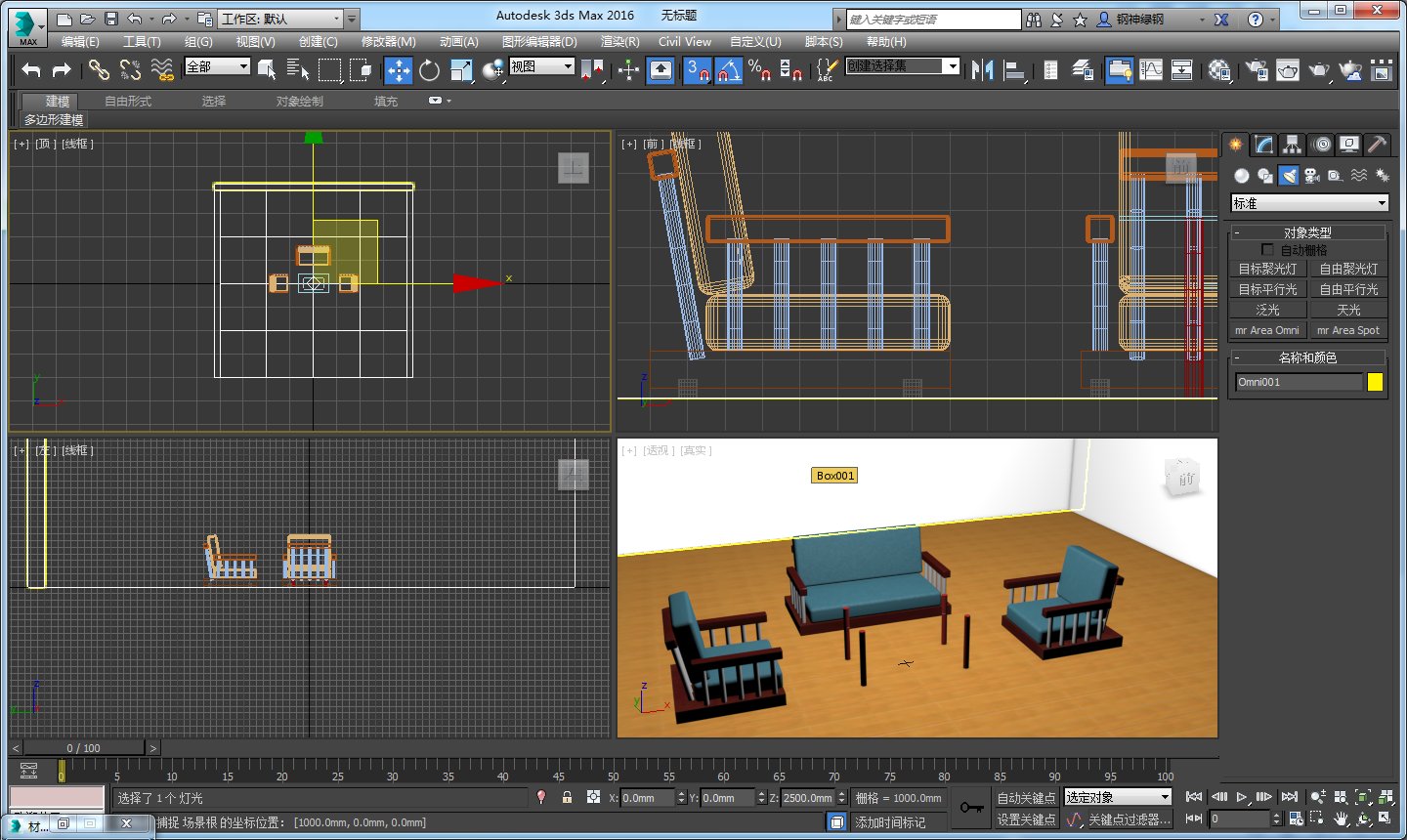1407x840 pixels.
Task: Activate the Select and Rotate tool
Action: (x=429, y=70)
